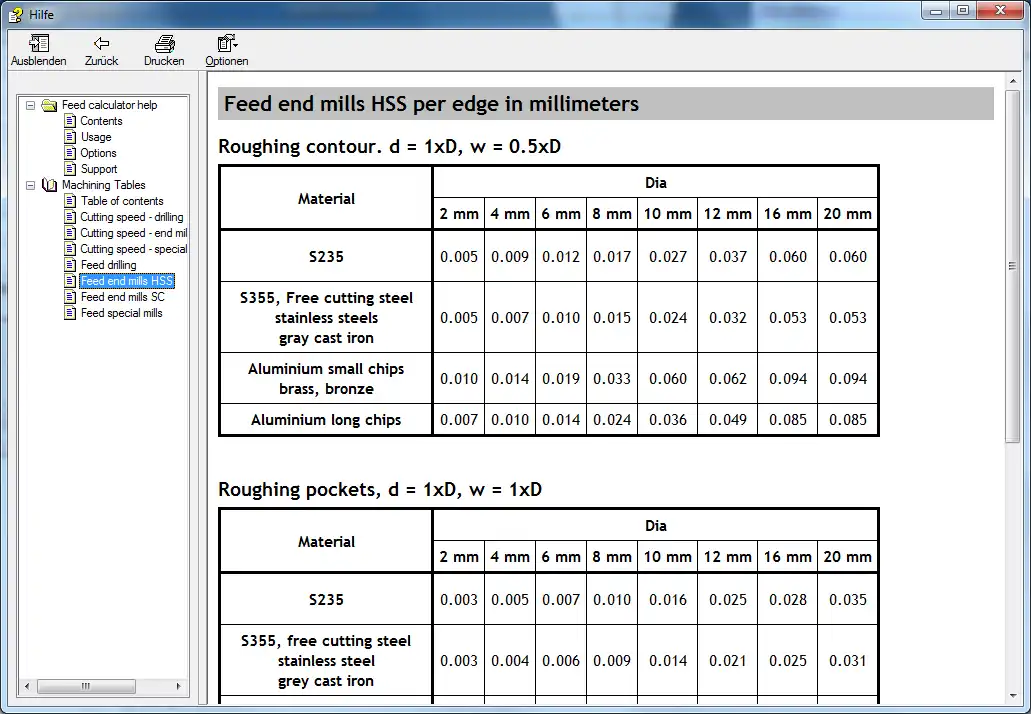Click the page icon beside Usage
1031x714 pixels.
(70, 137)
